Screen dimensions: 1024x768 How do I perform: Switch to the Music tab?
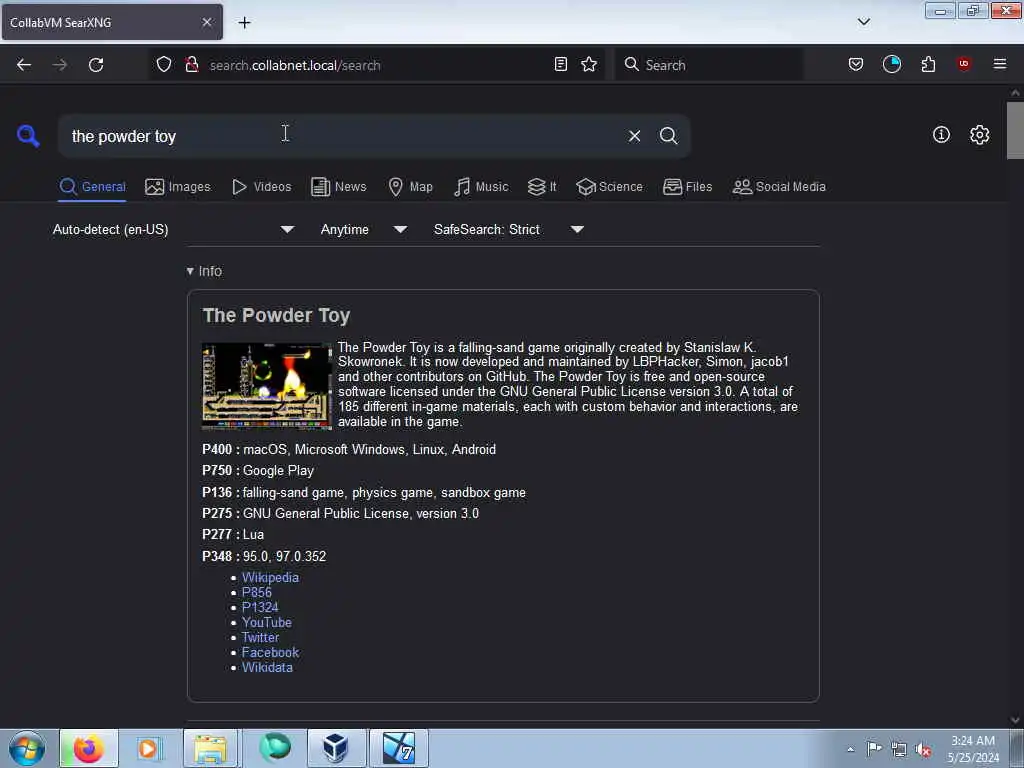pos(481,187)
